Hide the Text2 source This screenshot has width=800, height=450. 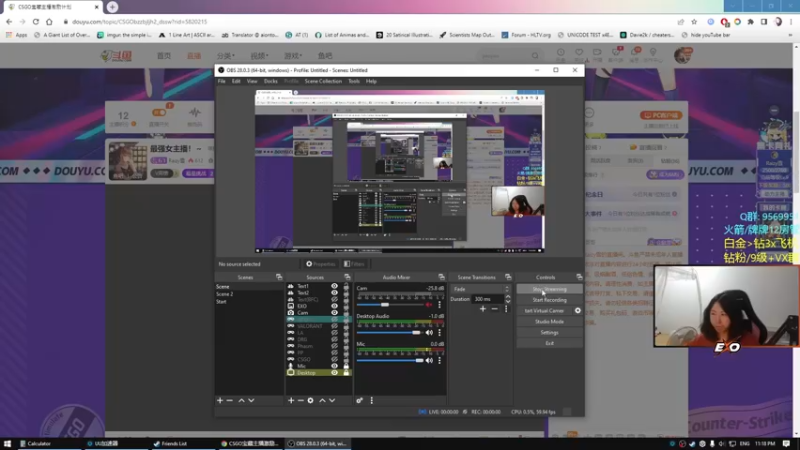pyautogui.click(x=334, y=293)
